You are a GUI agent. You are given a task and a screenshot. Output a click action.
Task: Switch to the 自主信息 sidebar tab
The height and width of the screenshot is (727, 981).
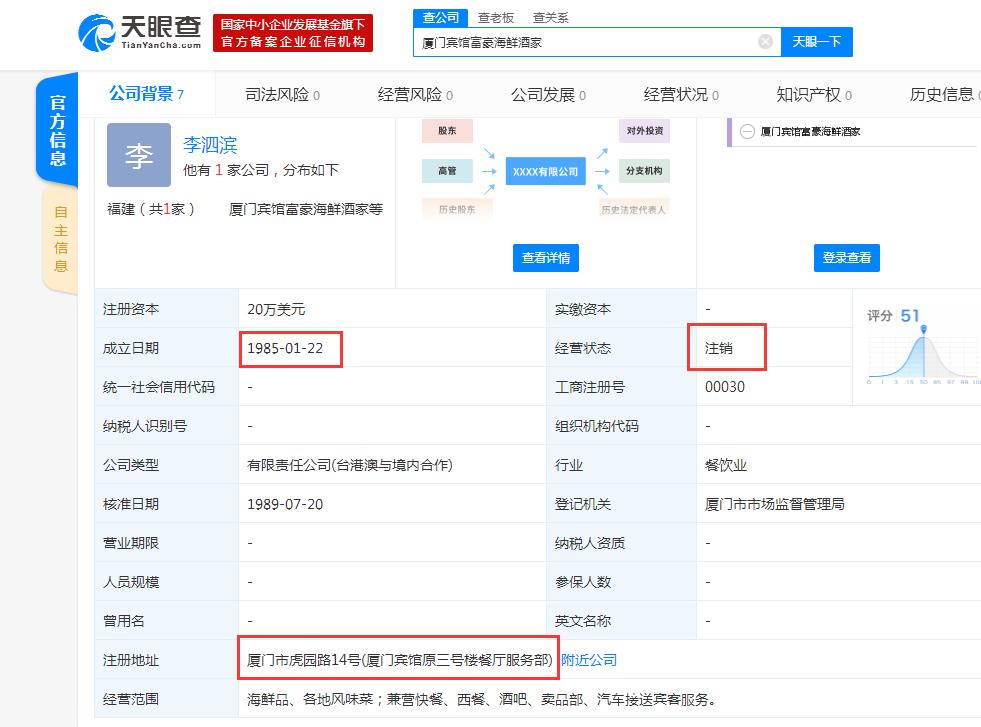(x=61, y=231)
